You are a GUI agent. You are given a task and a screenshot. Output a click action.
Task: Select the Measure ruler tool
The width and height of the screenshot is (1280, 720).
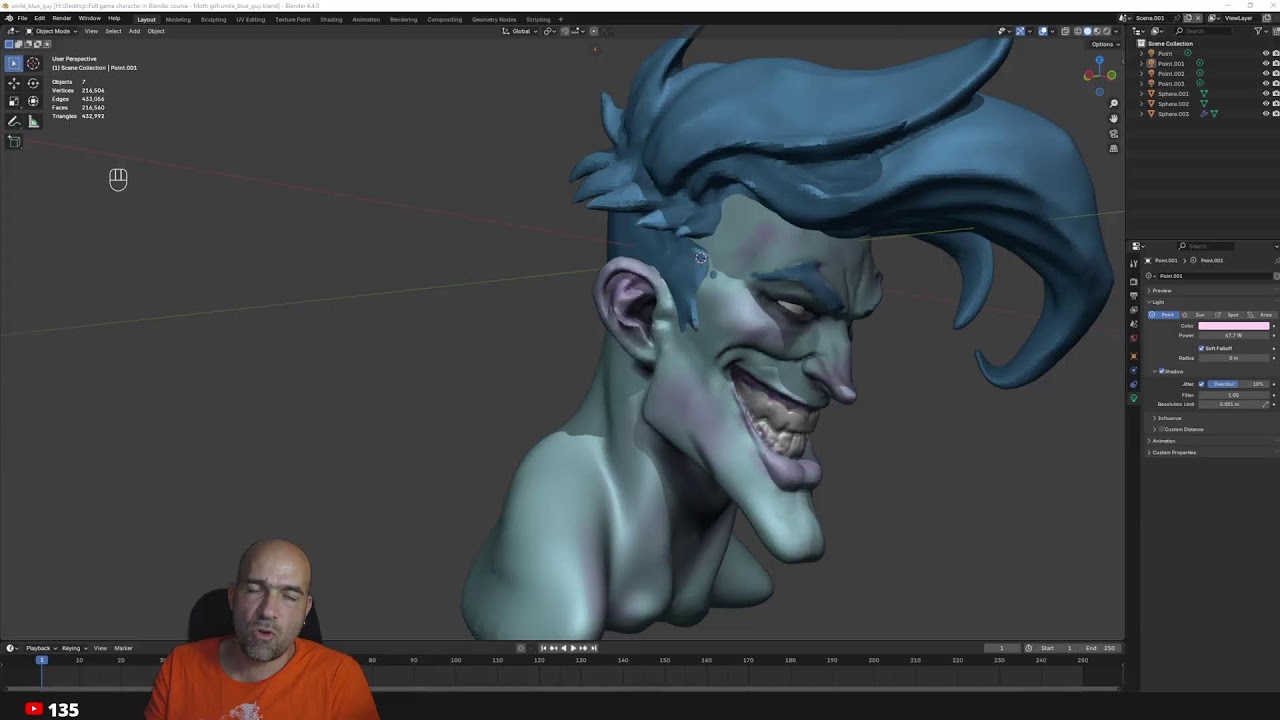33,121
